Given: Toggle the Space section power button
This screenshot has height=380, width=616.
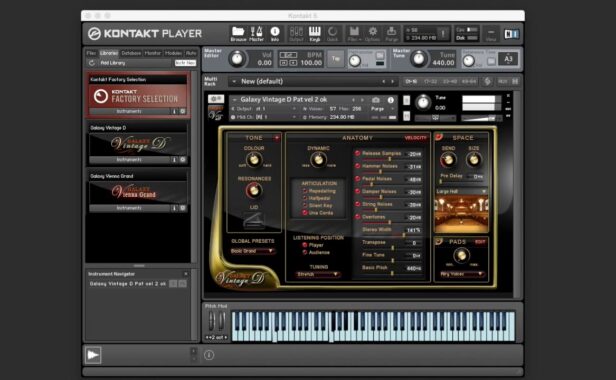Looking at the screenshot, I should coord(439,137).
